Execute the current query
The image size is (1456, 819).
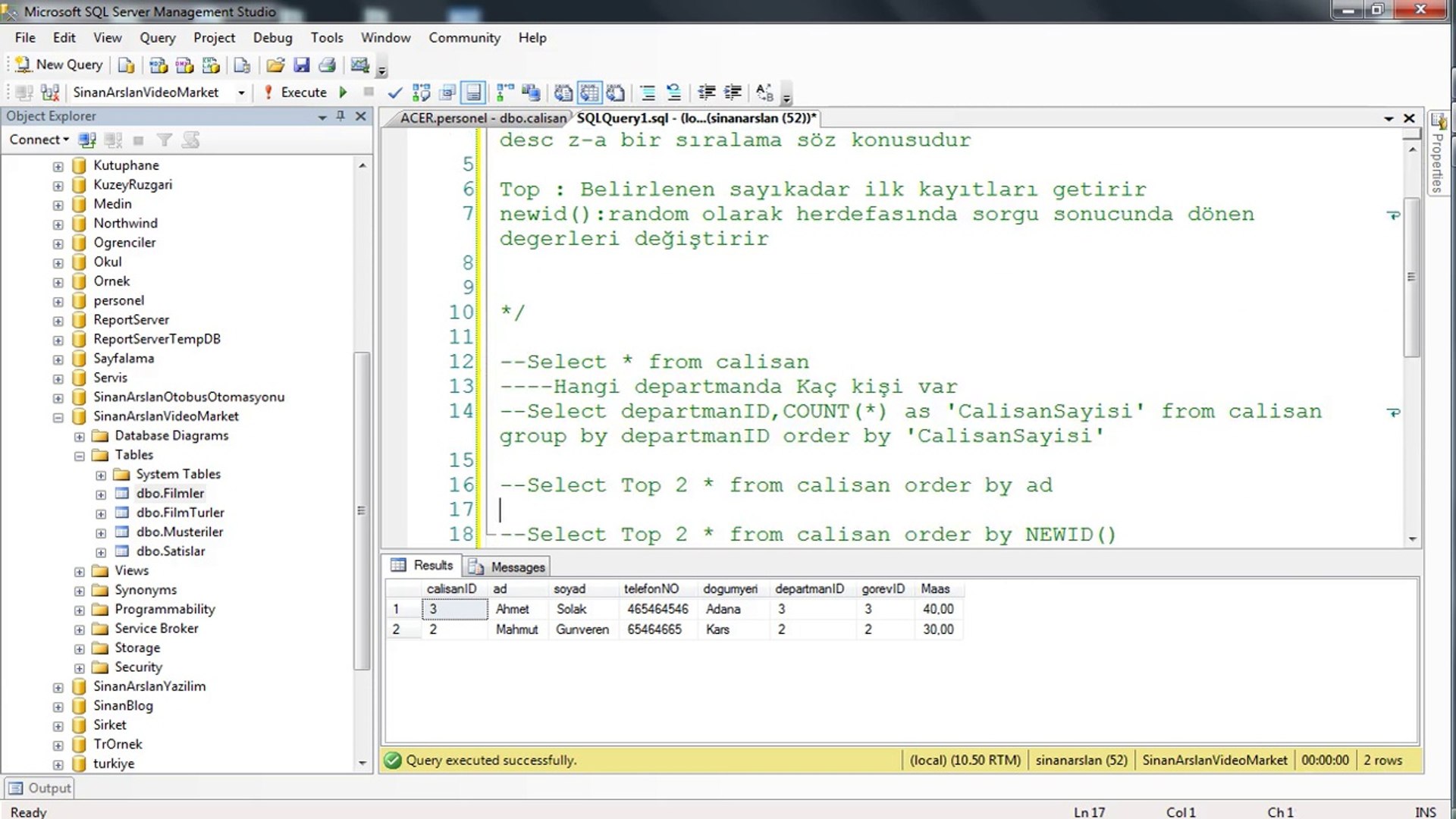[295, 93]
